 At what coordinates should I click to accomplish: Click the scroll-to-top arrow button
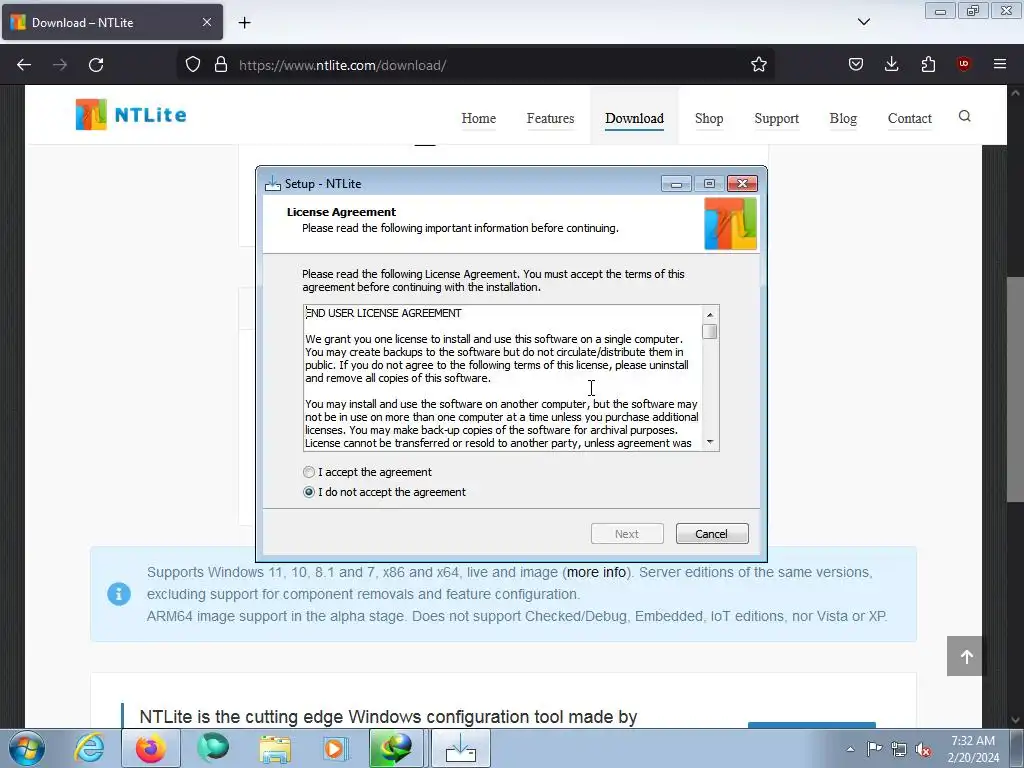coord(965,656)
